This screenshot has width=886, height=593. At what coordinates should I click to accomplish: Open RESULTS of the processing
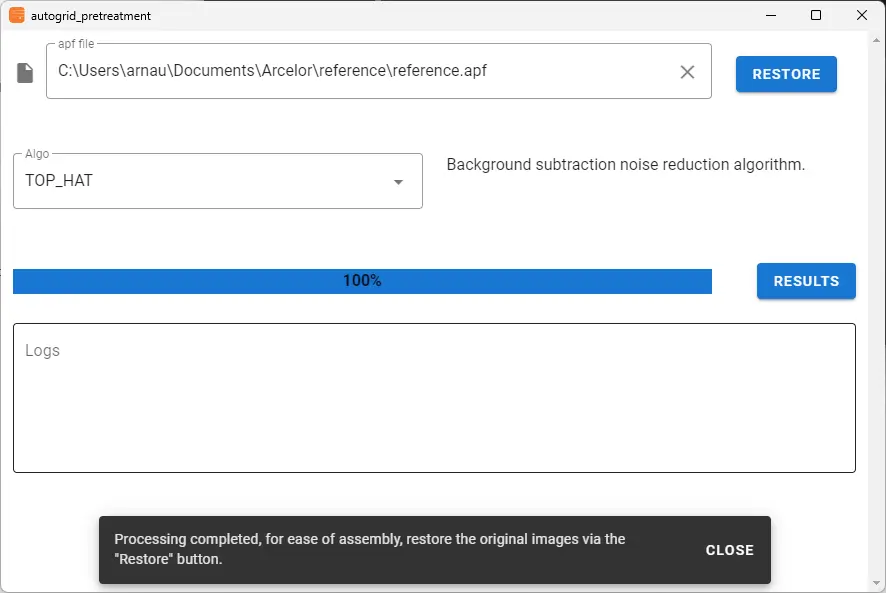[x=806, y=281]
